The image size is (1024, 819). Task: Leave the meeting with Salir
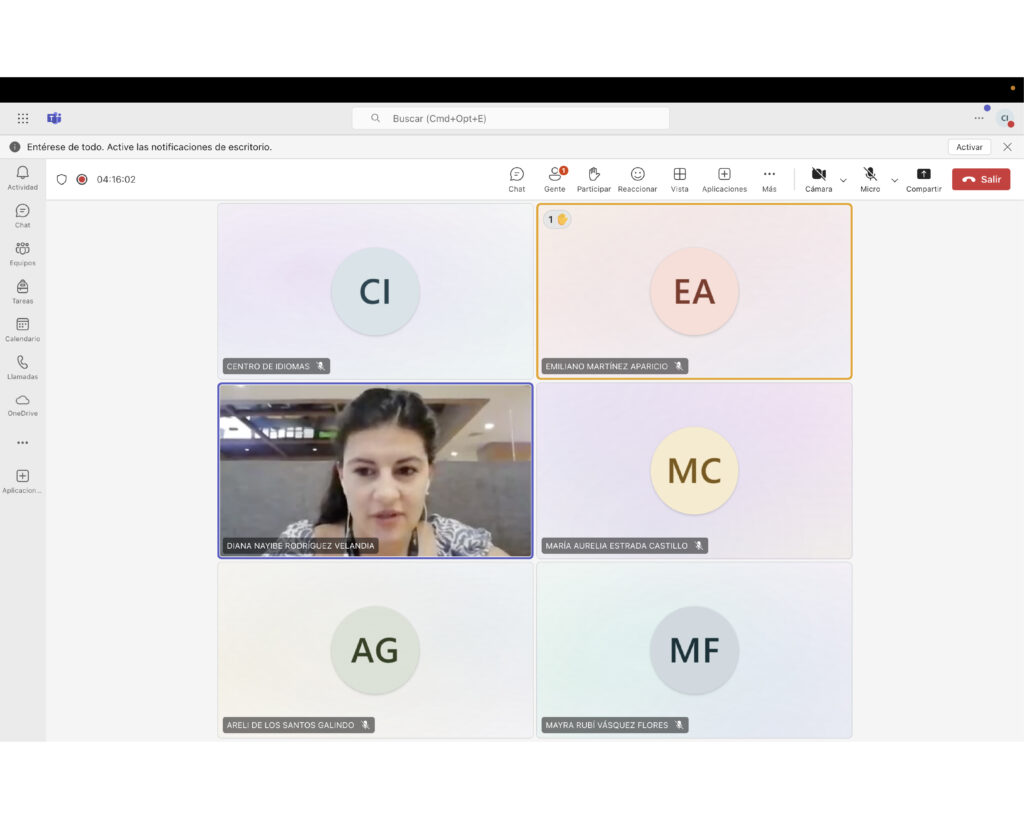981,180
